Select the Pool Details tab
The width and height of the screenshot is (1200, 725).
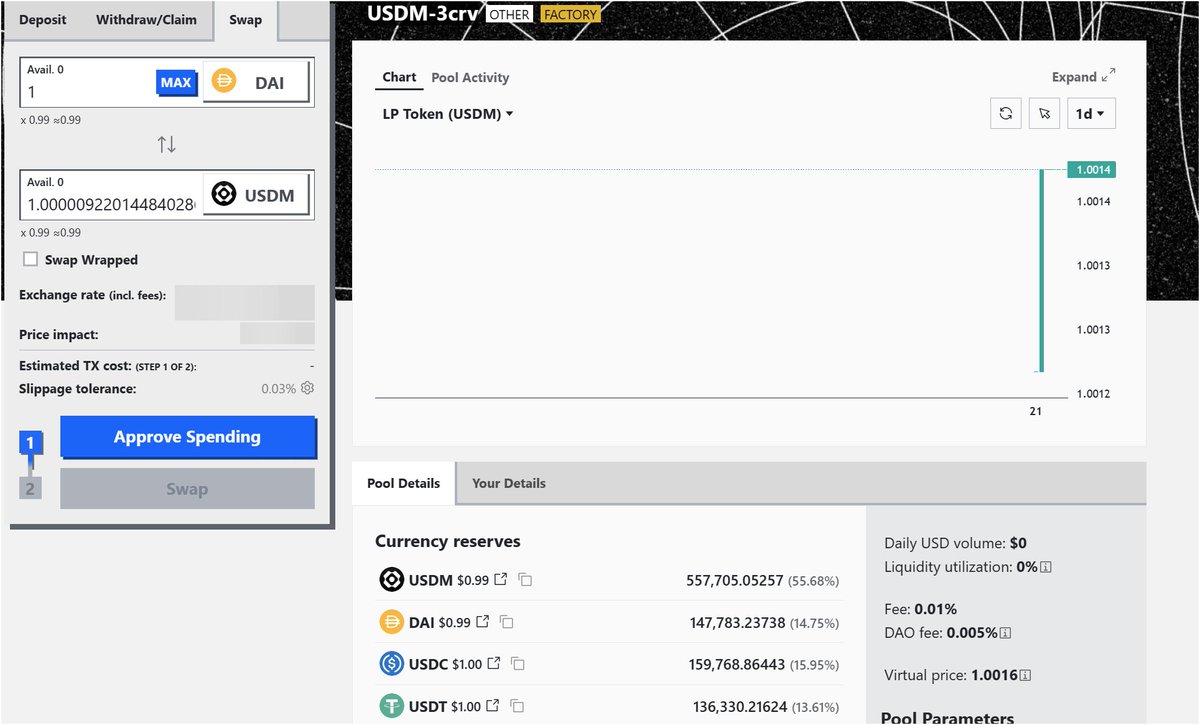coord(403,483)
